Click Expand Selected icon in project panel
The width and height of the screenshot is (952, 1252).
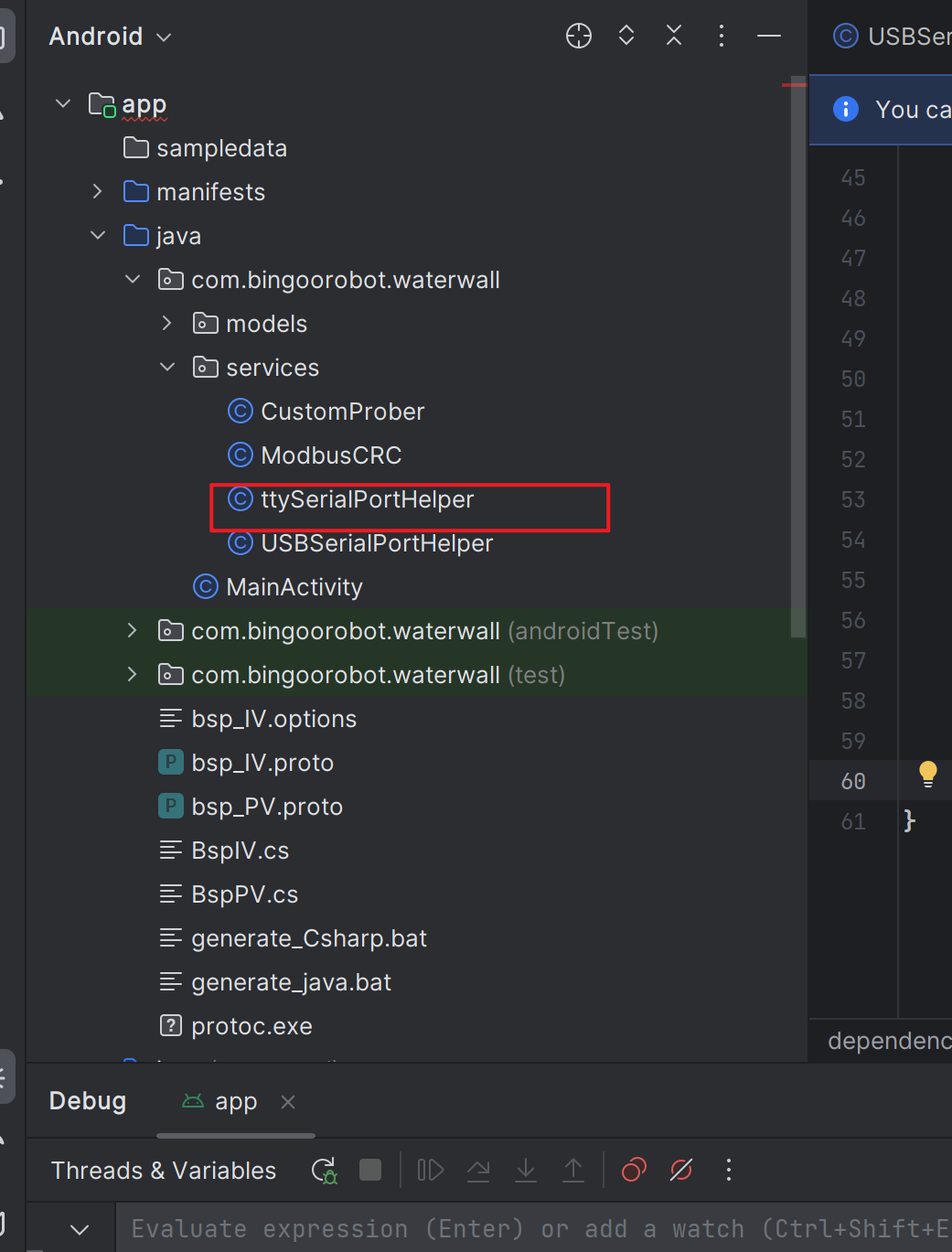point(626,36)
